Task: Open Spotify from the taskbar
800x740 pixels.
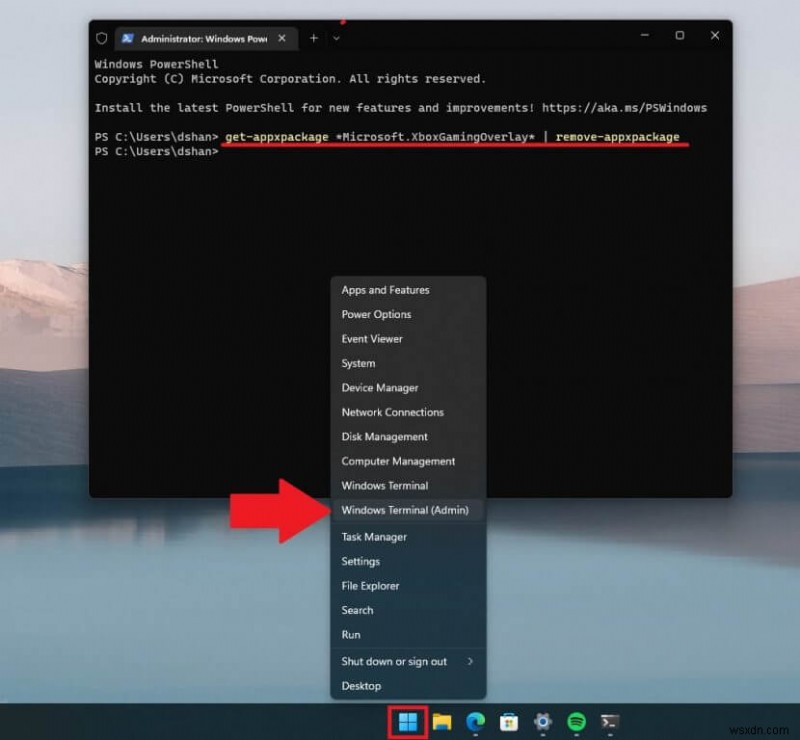Action: tap(575, 721)
